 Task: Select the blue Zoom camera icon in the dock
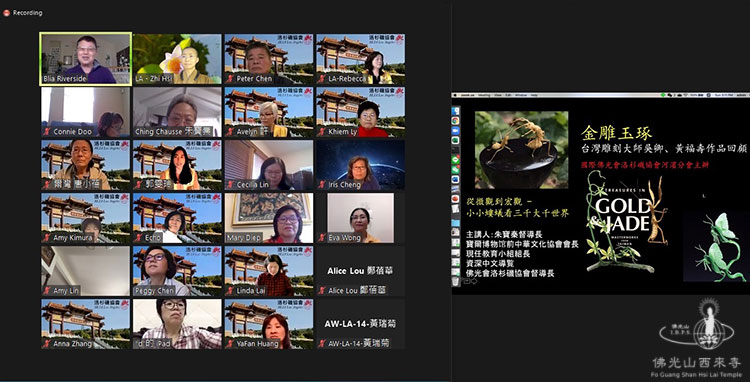tap(455, 131)
